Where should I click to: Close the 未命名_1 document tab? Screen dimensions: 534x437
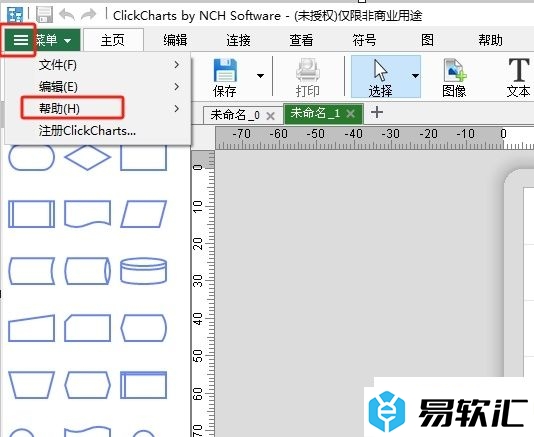(351, 113)
